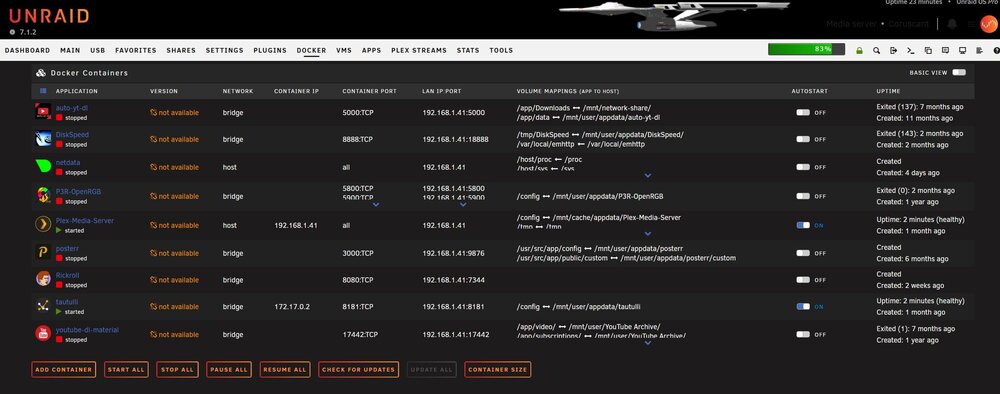
Task: Click the Add Container button
Action: 64,370
